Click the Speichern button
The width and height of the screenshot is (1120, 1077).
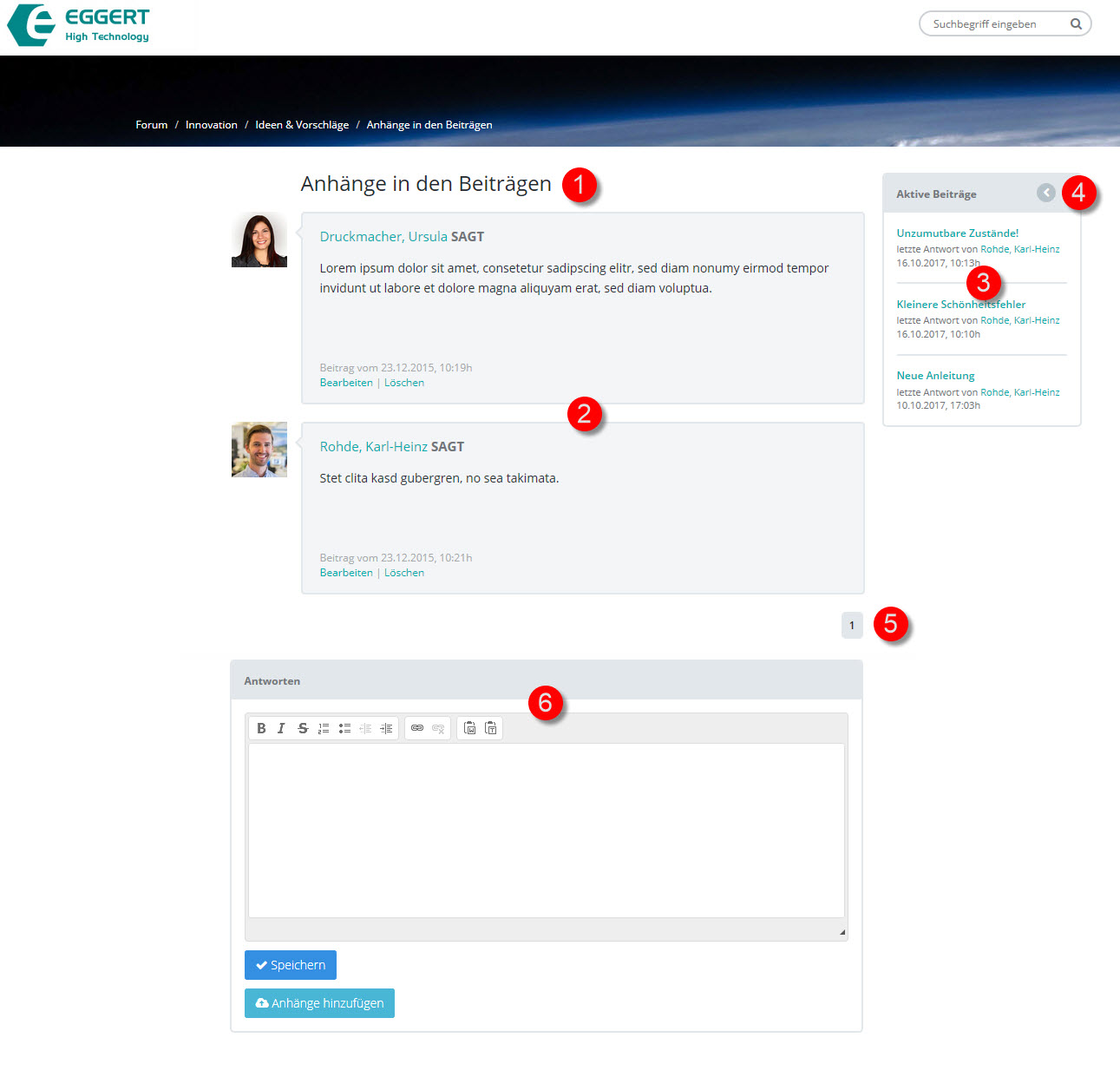[x=291, y=965]
